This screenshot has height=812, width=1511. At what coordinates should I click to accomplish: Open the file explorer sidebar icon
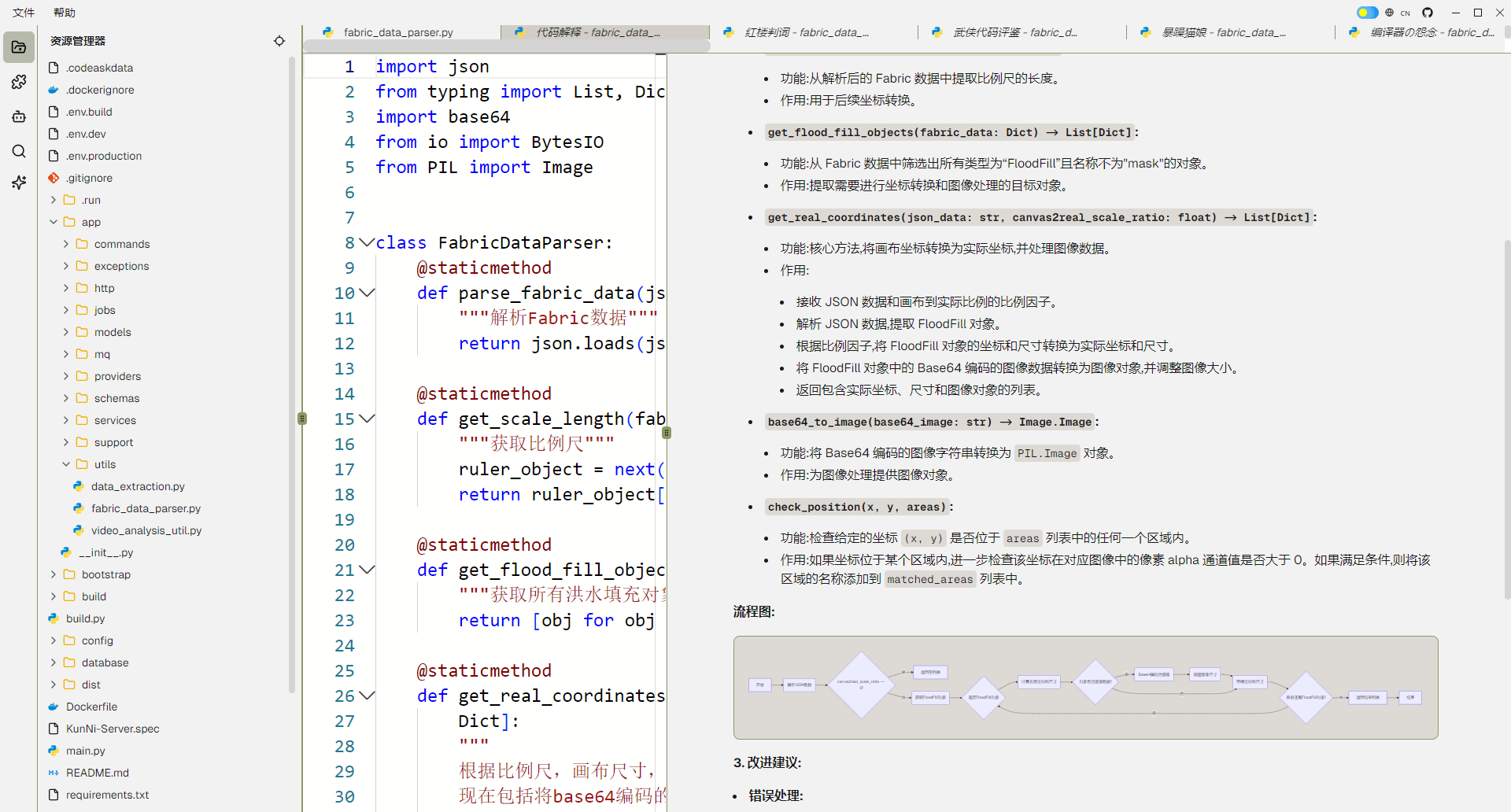(x=19, y=47)
